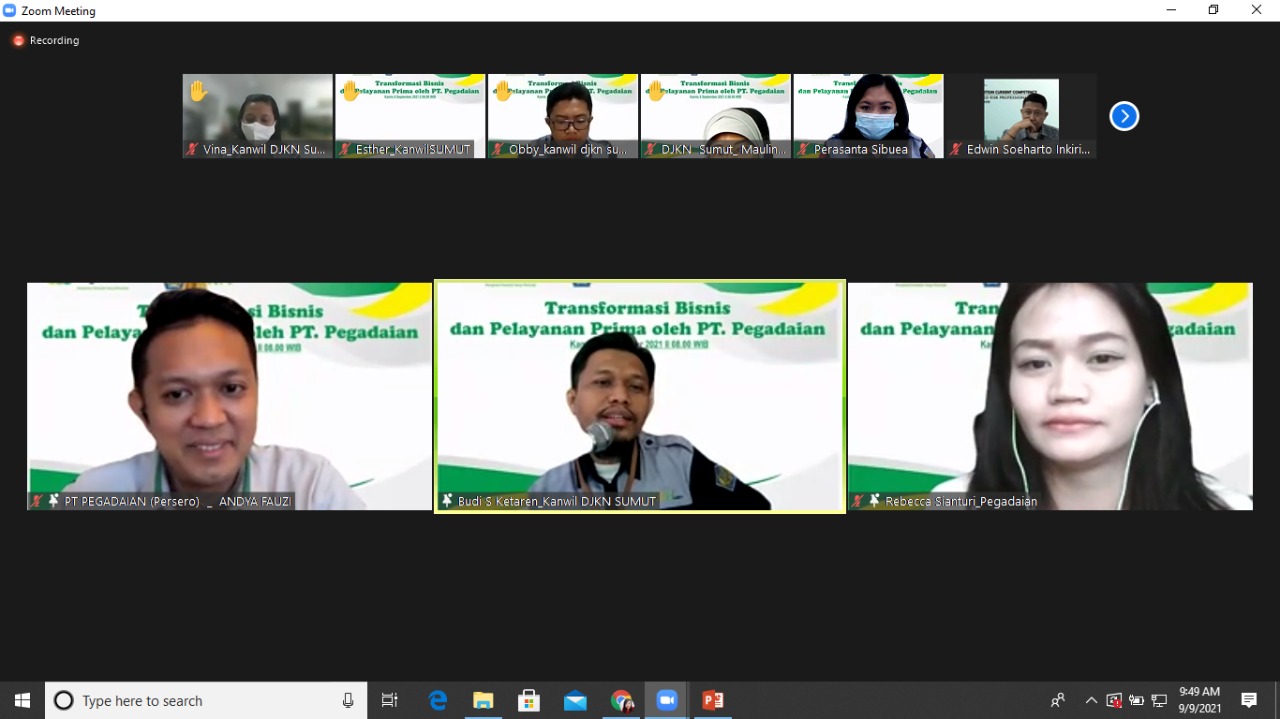
Task: Click the taskbar clock showing 9:49 AM
Action: coord(1199,700)
